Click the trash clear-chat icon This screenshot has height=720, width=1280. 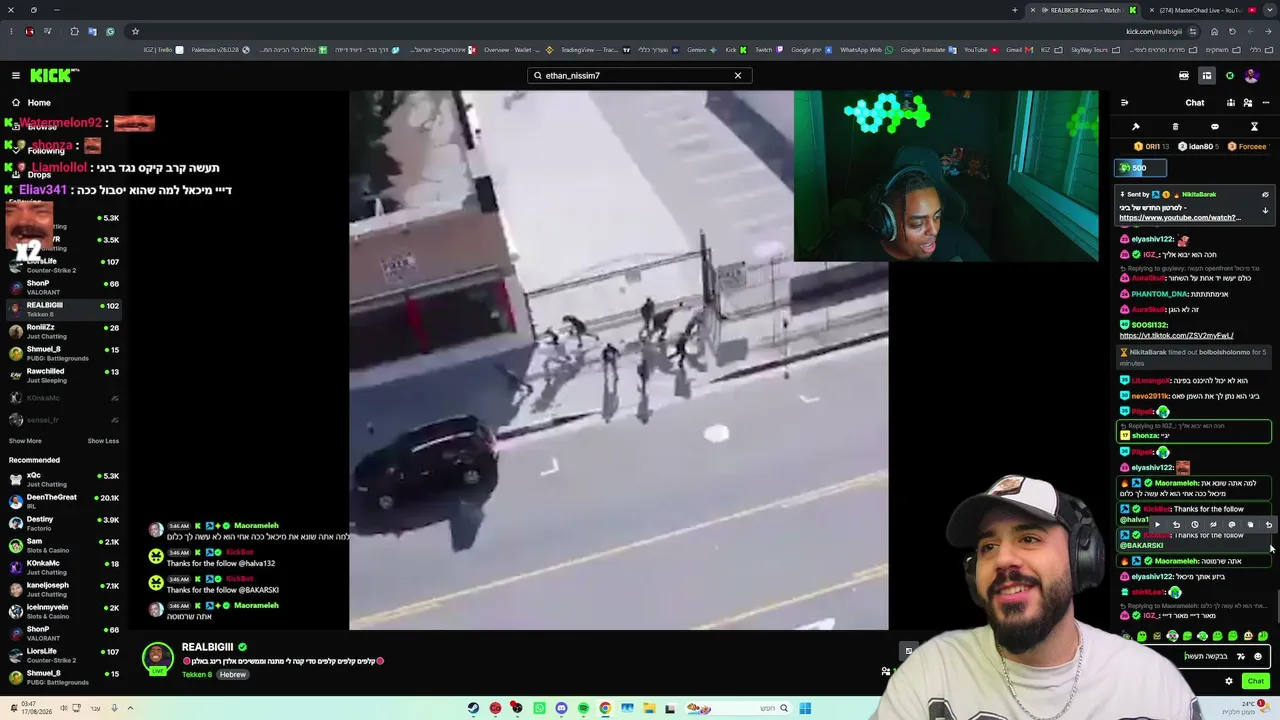pos(1175,127)
